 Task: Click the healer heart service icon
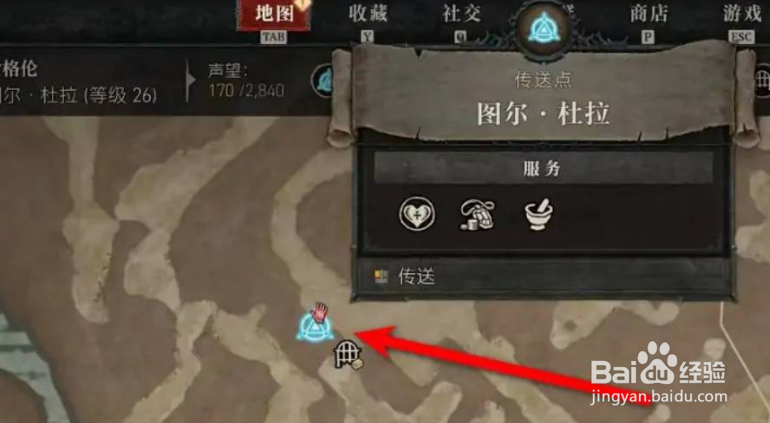coord(417,214)
